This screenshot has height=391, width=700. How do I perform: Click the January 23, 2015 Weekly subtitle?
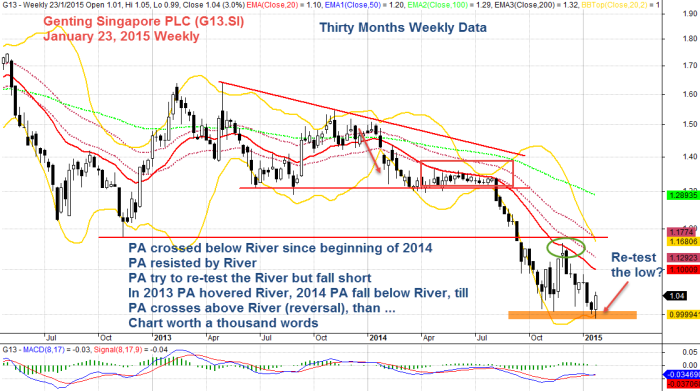[x=121, y=36]
